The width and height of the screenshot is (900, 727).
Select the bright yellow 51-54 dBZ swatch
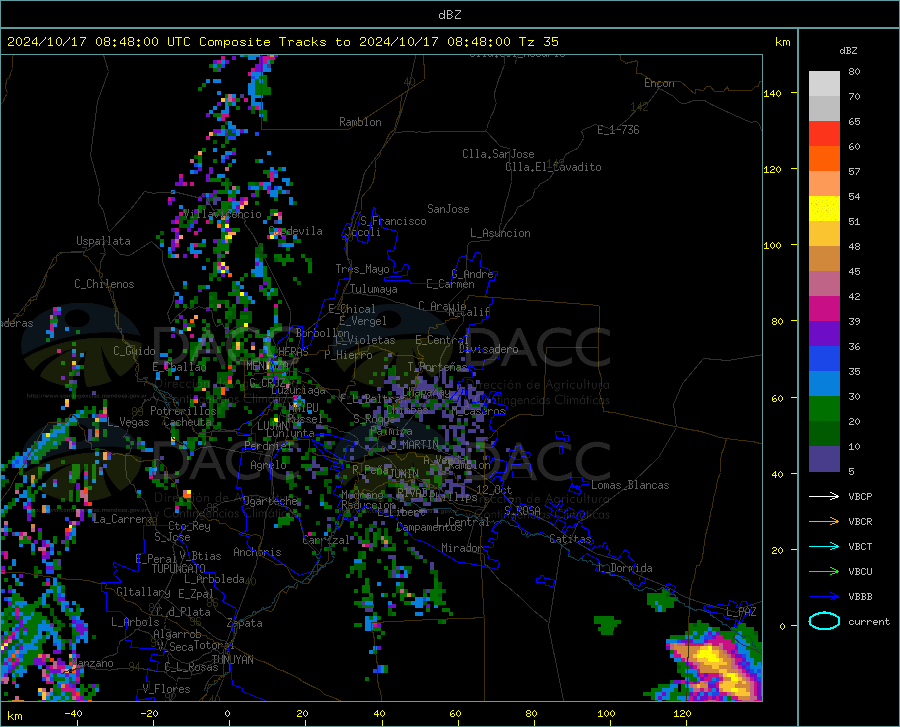pos(824,209)
